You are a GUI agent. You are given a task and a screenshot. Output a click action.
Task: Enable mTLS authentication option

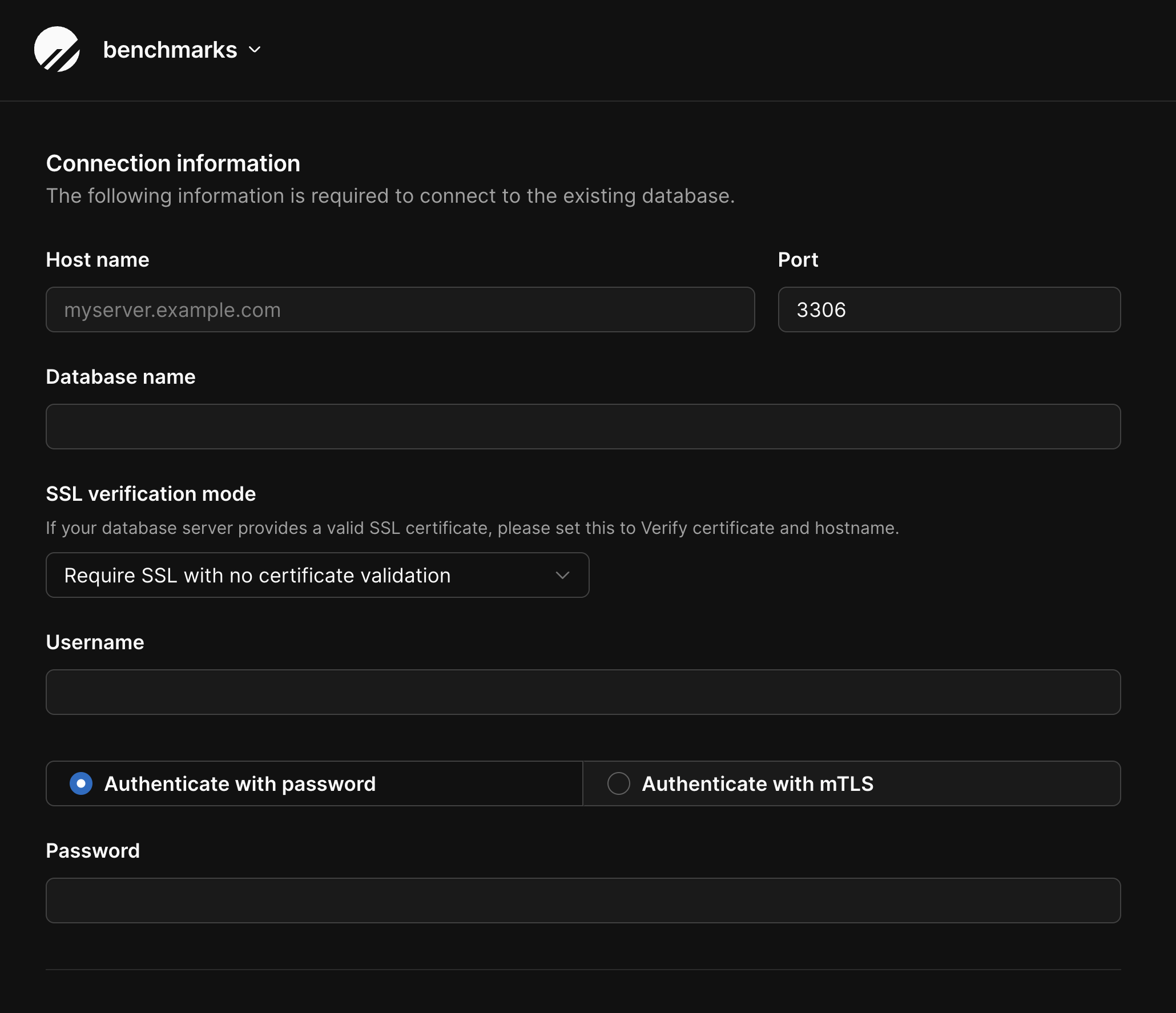[619, 783]
